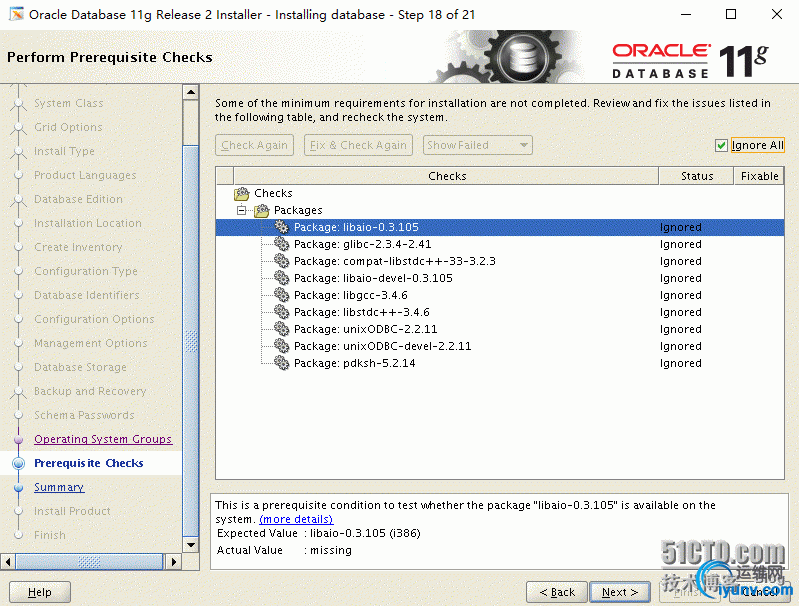
Task: Click the Checks root folder icon
Action: click(242, 194)
